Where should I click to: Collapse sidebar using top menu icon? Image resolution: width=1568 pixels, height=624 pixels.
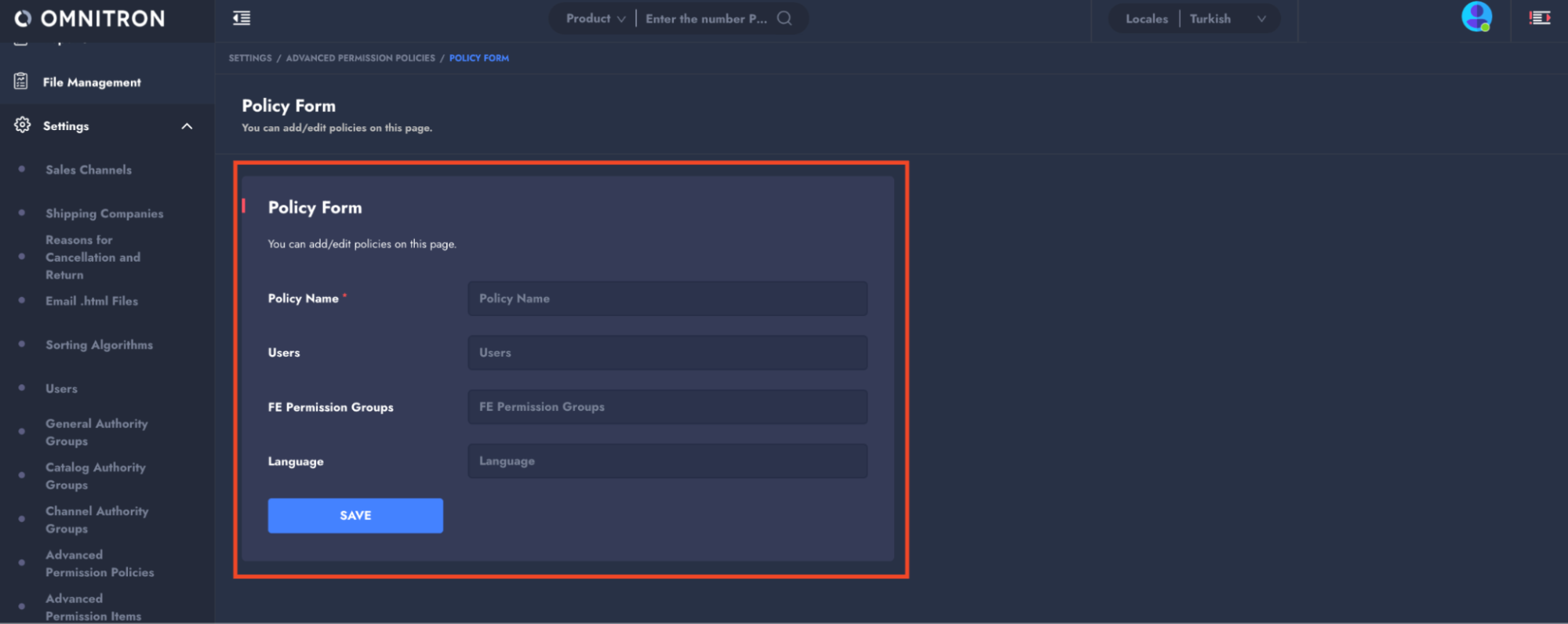coord(242,18)
